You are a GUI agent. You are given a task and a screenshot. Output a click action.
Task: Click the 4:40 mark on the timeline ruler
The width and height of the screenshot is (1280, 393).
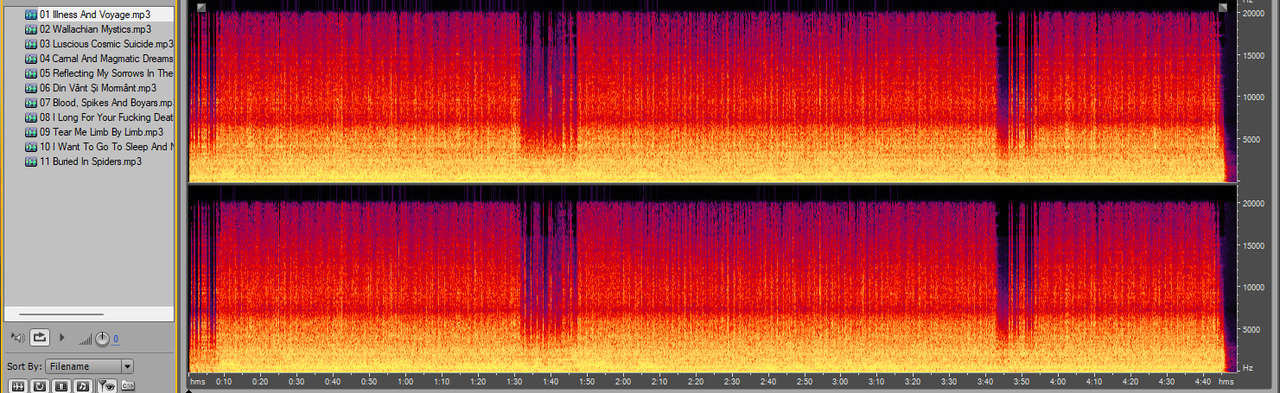[x=1202, y=382]
